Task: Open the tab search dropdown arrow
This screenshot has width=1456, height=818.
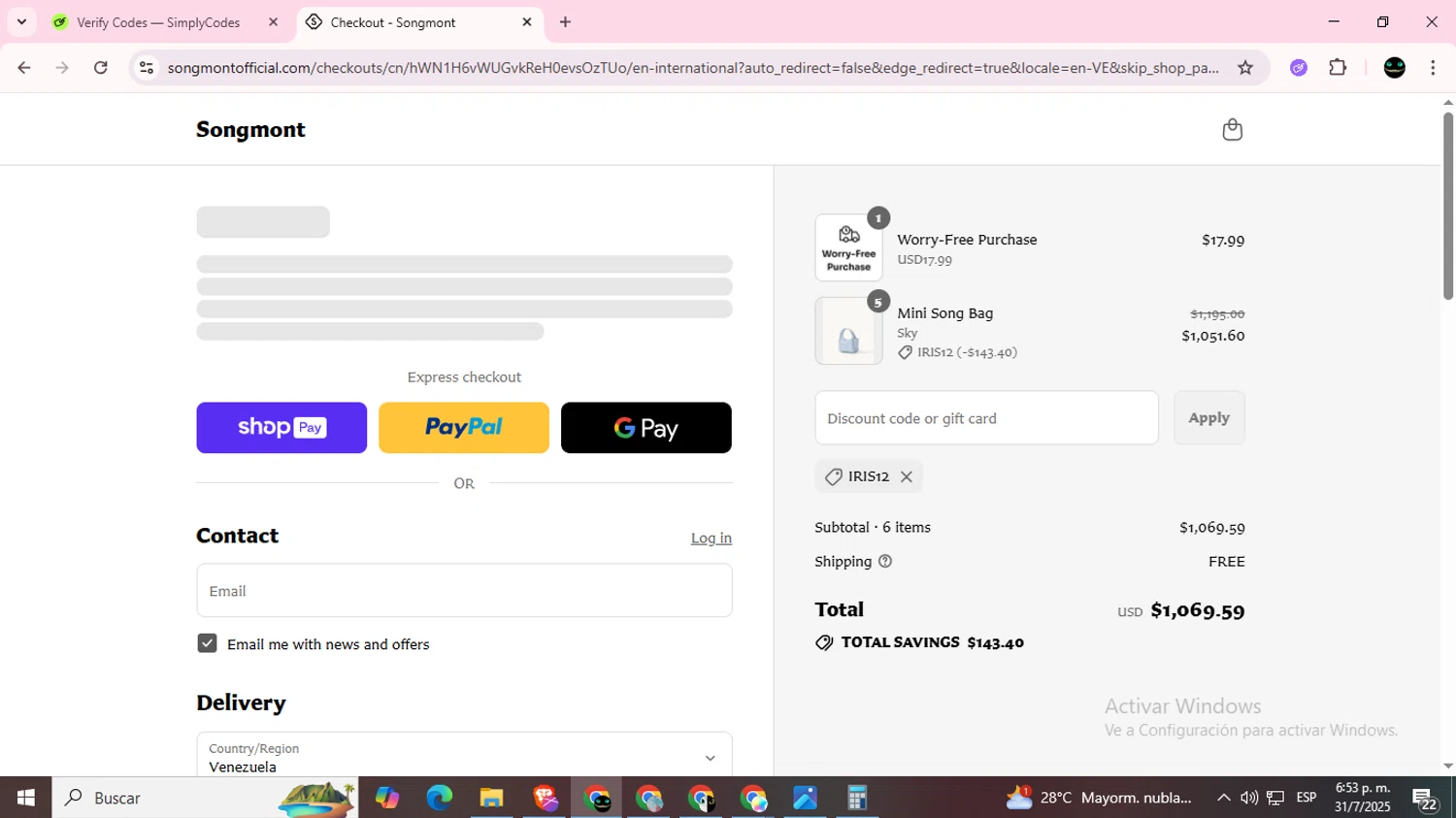Action: (x=21, y=21)
